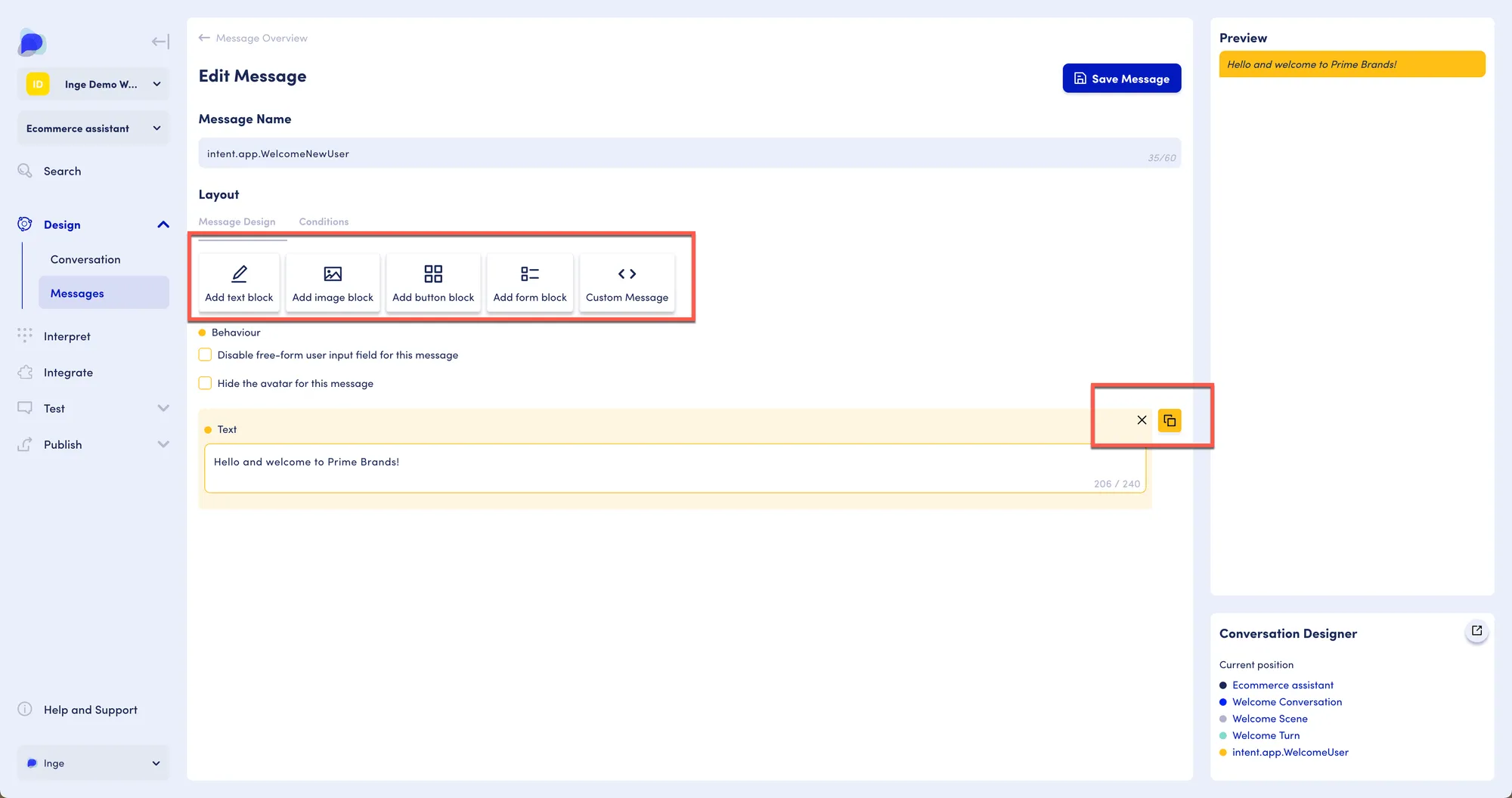Click the Test chat icon
The width and height of the screenshot is (1512, 798).
pyautogui.click(x=25, y=408)
